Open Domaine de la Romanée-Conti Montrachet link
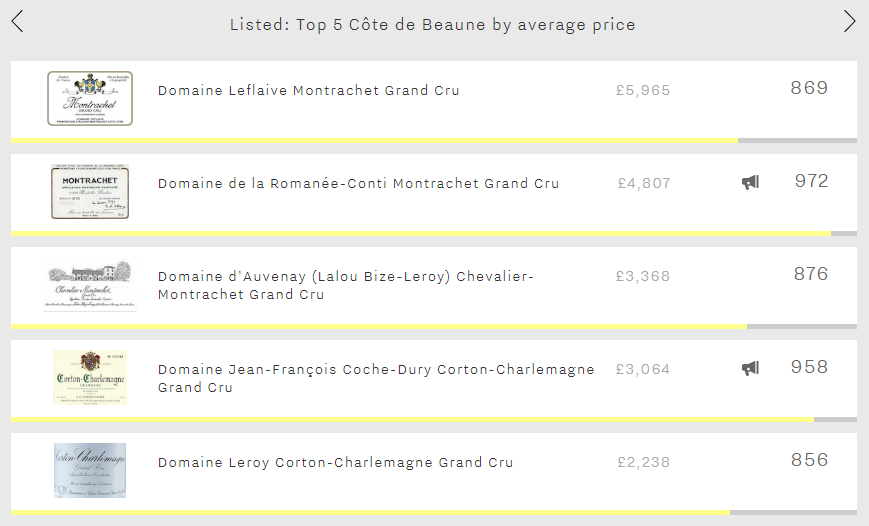This screenshot has height=526, width=869. [x=359, y=183]
